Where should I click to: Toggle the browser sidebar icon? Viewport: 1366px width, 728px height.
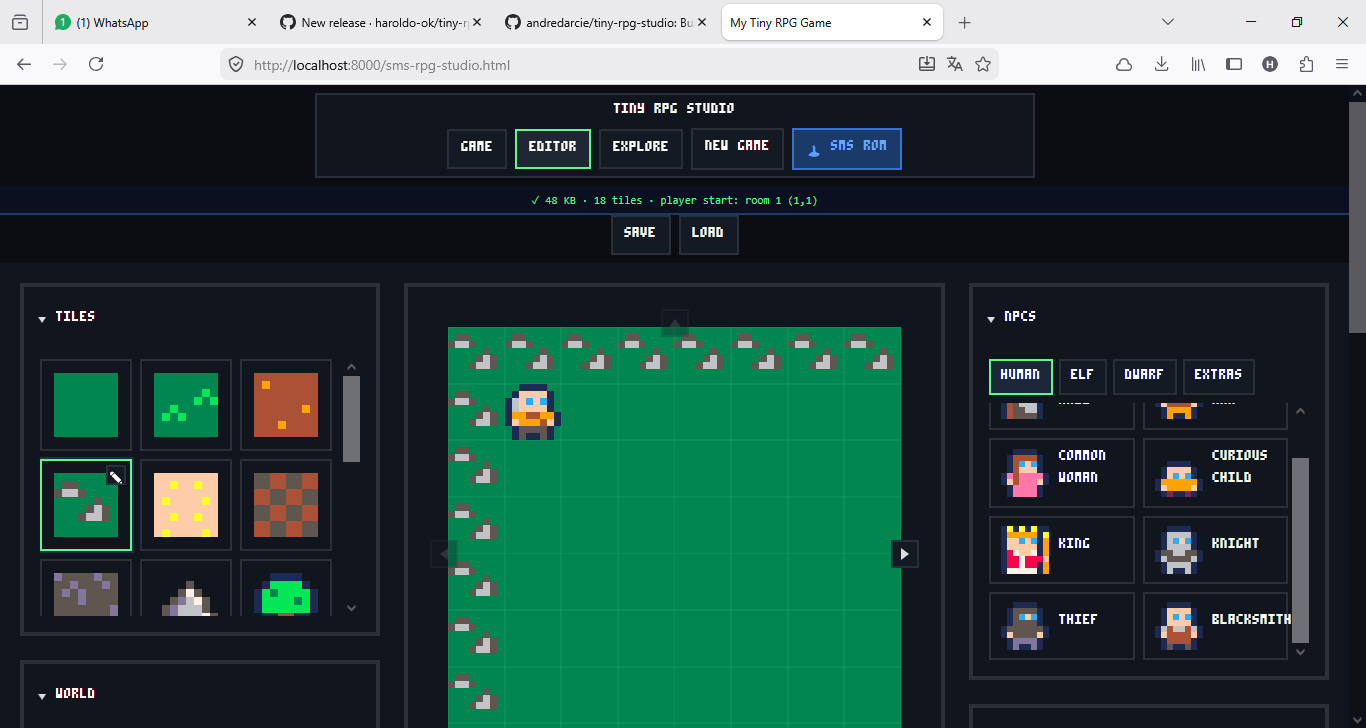click(x=1234, y=64)
